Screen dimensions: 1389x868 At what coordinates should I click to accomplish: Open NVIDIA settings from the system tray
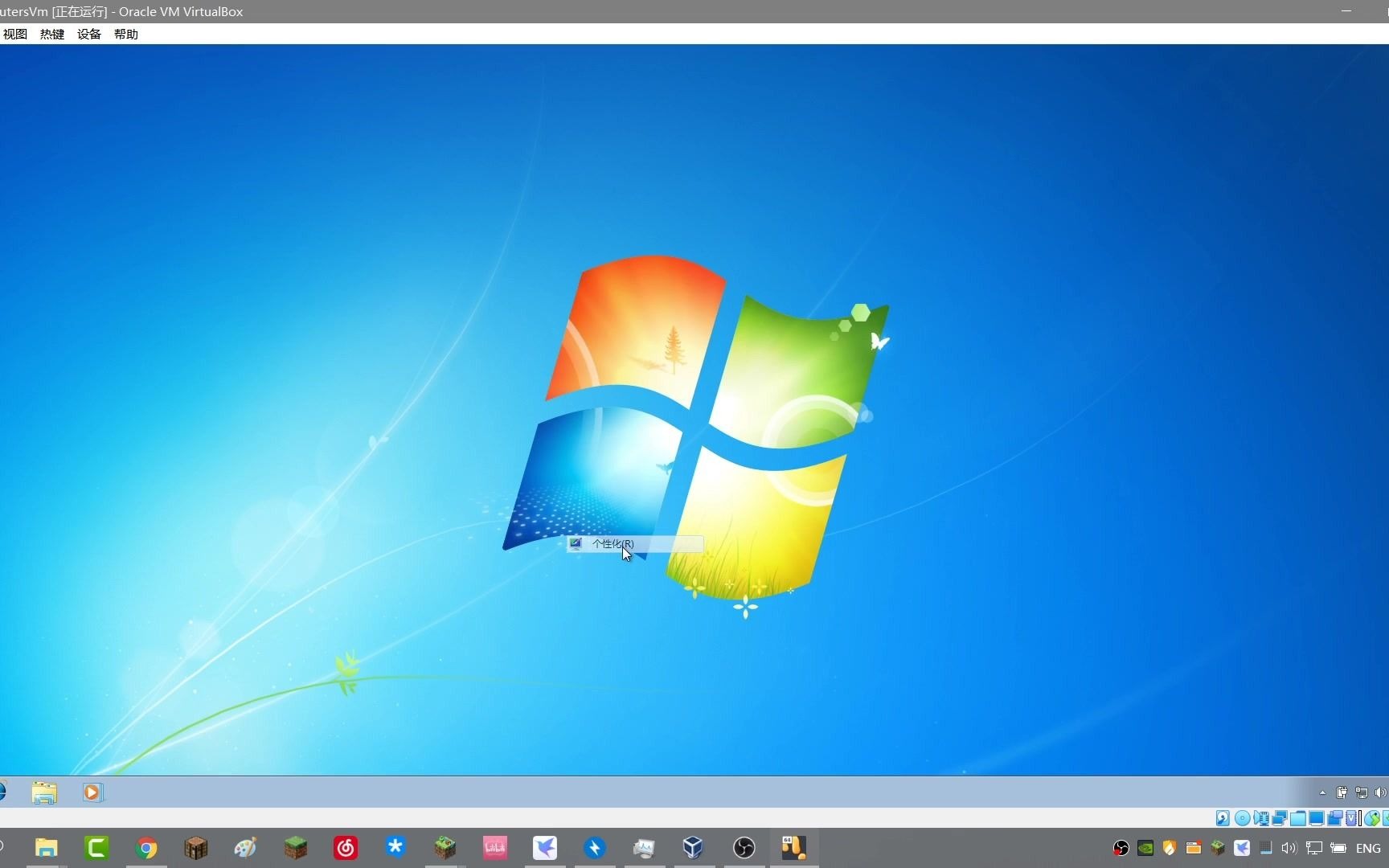[1145, 848]
